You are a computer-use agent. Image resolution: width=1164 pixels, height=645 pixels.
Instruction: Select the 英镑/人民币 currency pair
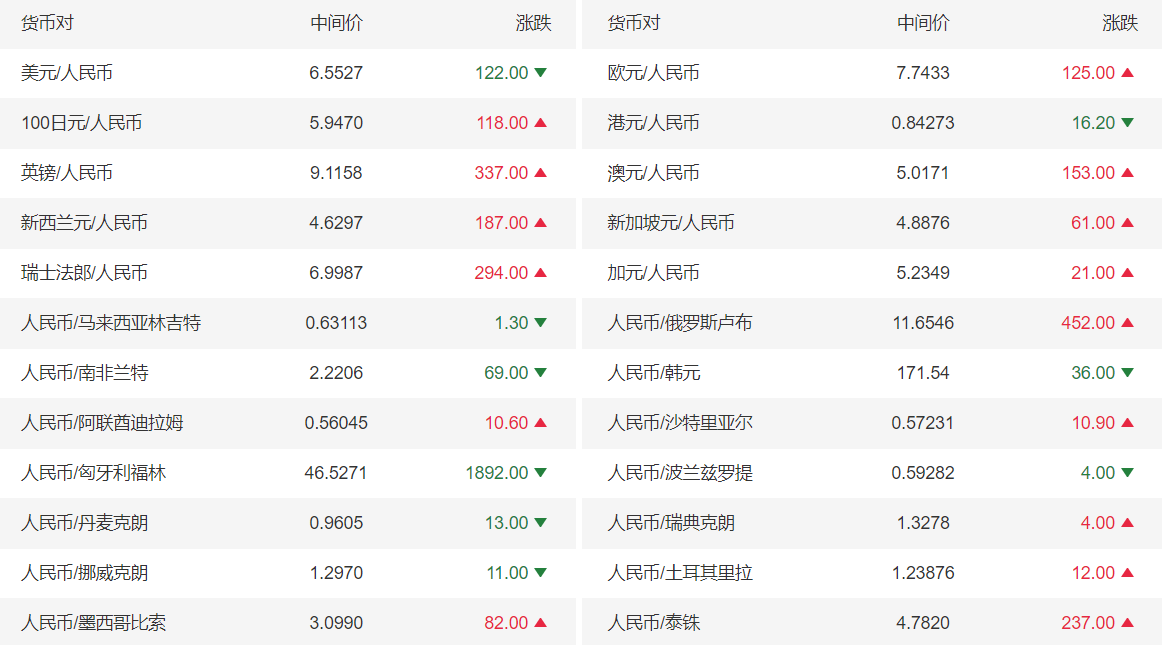[x=67, y=172]
